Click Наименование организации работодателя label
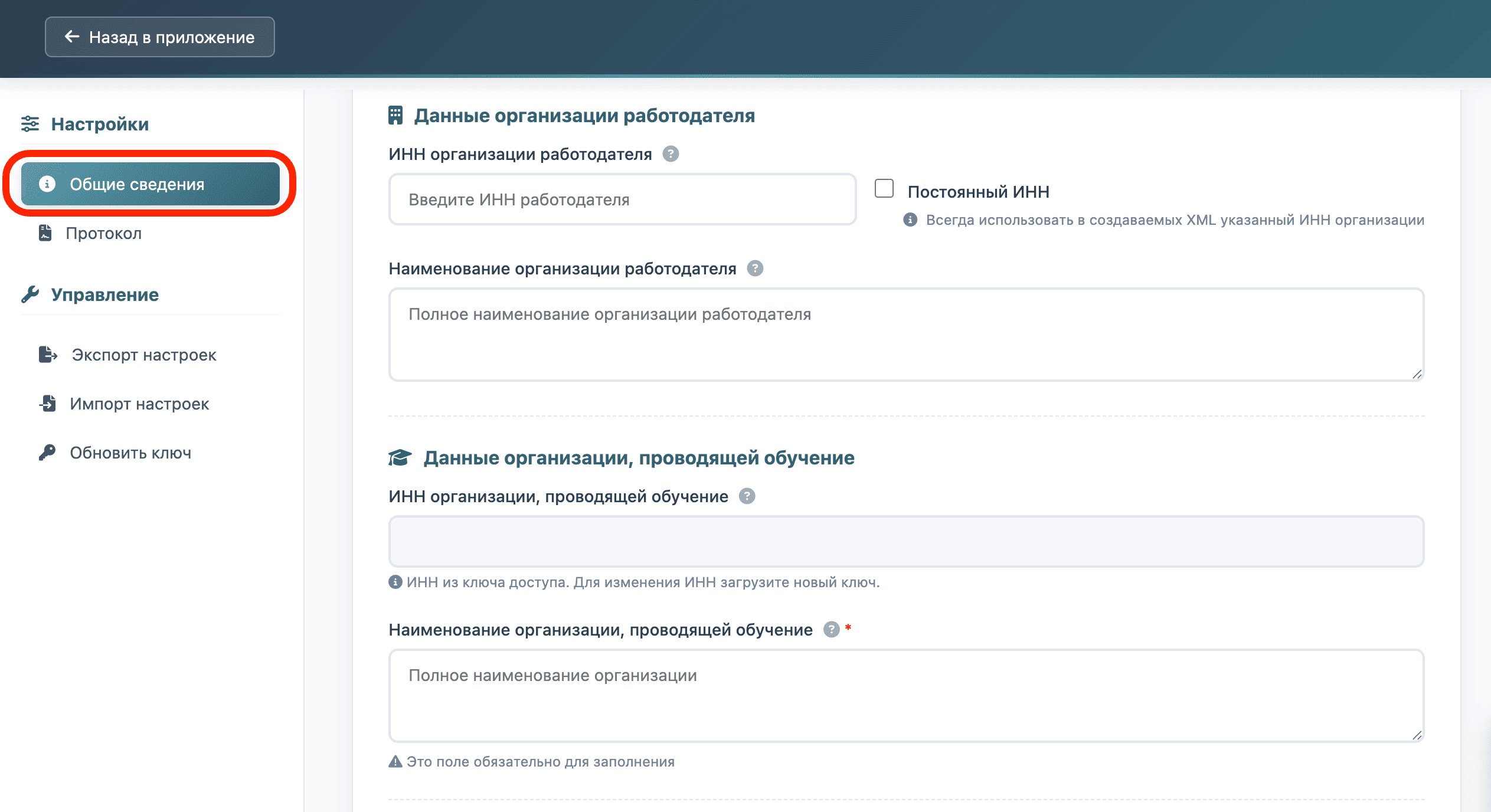Image resolution: width=1491 pixels, height=812 pixels. pyautogui.click(x=563, y=269)
